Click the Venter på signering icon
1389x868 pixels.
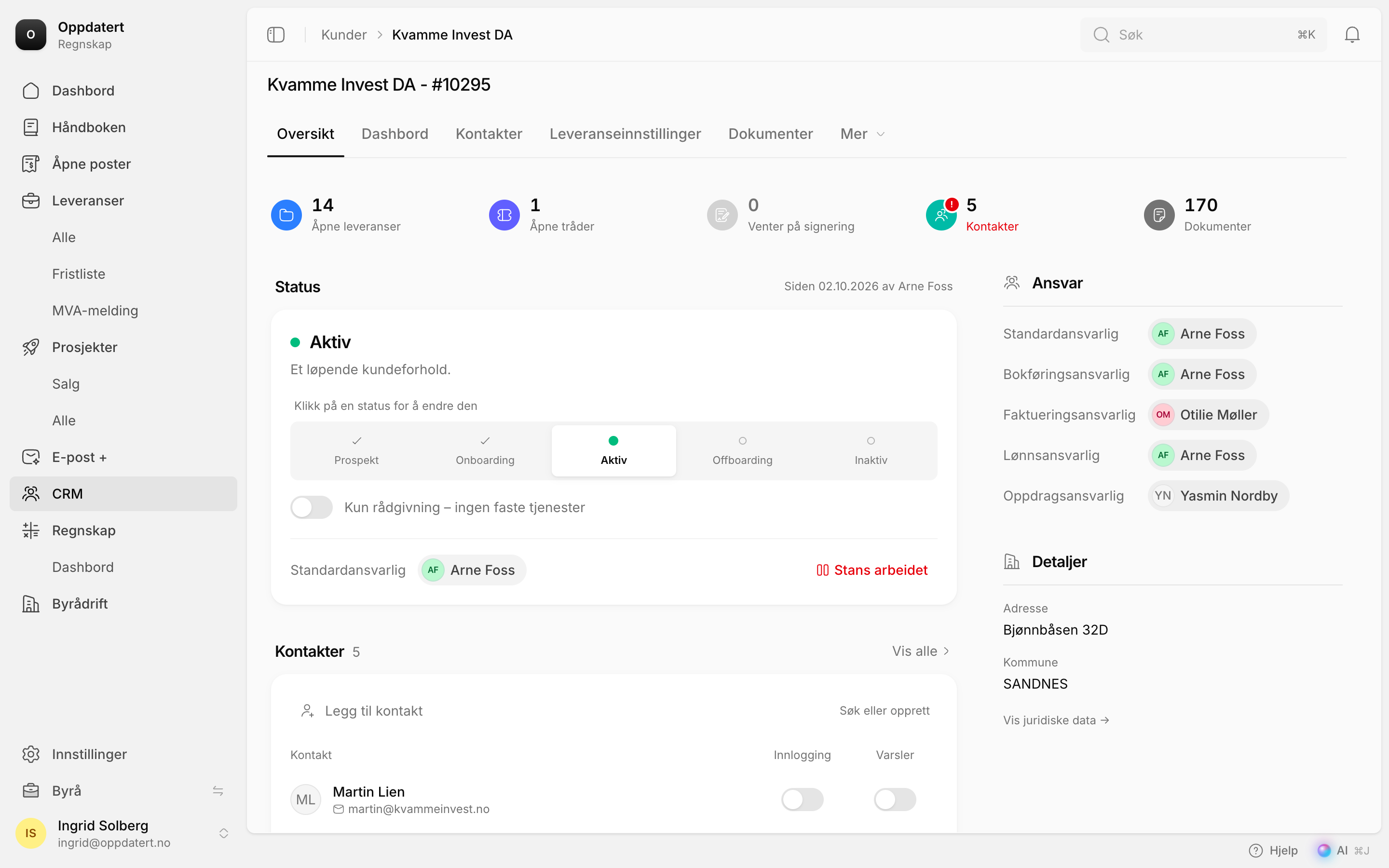(x=722, y=215)
